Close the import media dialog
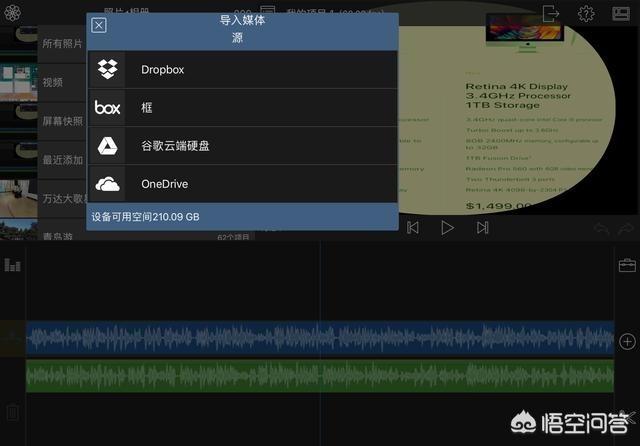Screen dimensions: 640x446 pos(99,25)
